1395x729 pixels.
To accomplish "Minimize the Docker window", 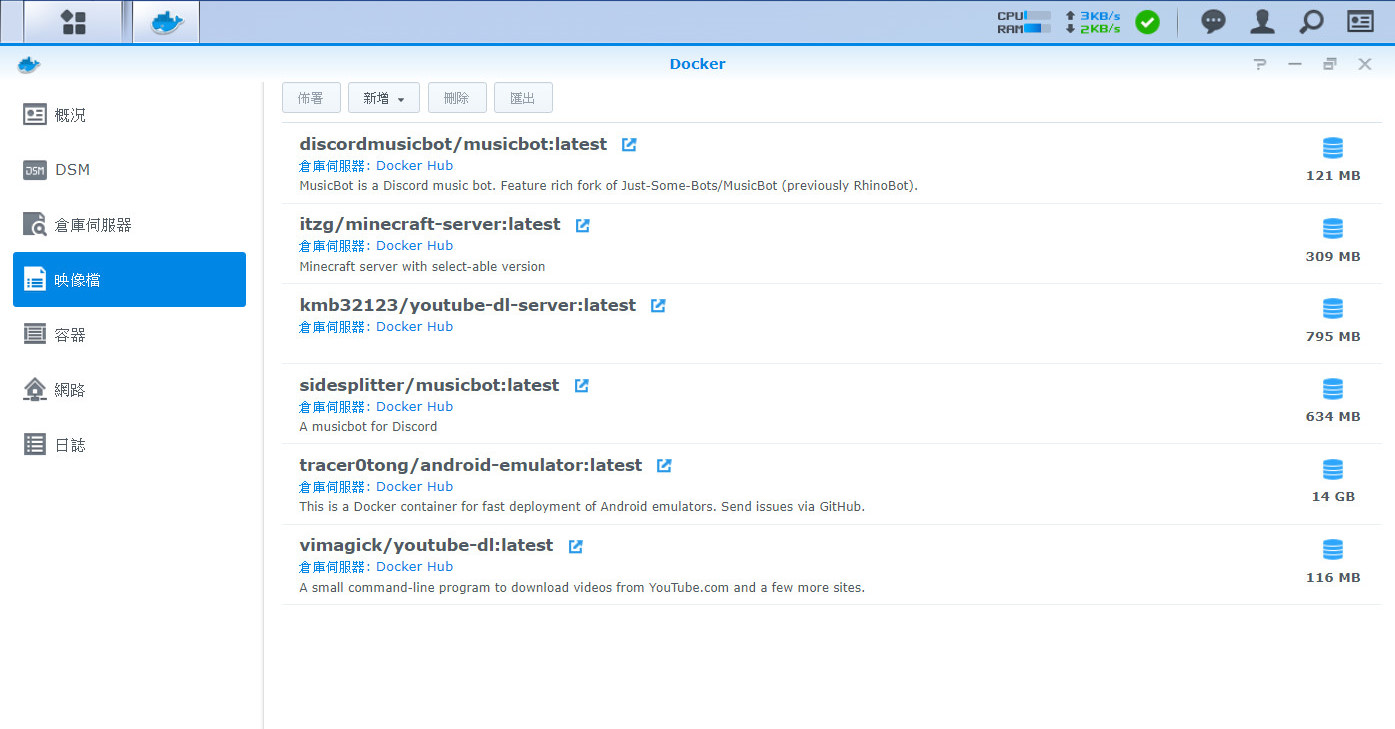I will click(1295, 64).
